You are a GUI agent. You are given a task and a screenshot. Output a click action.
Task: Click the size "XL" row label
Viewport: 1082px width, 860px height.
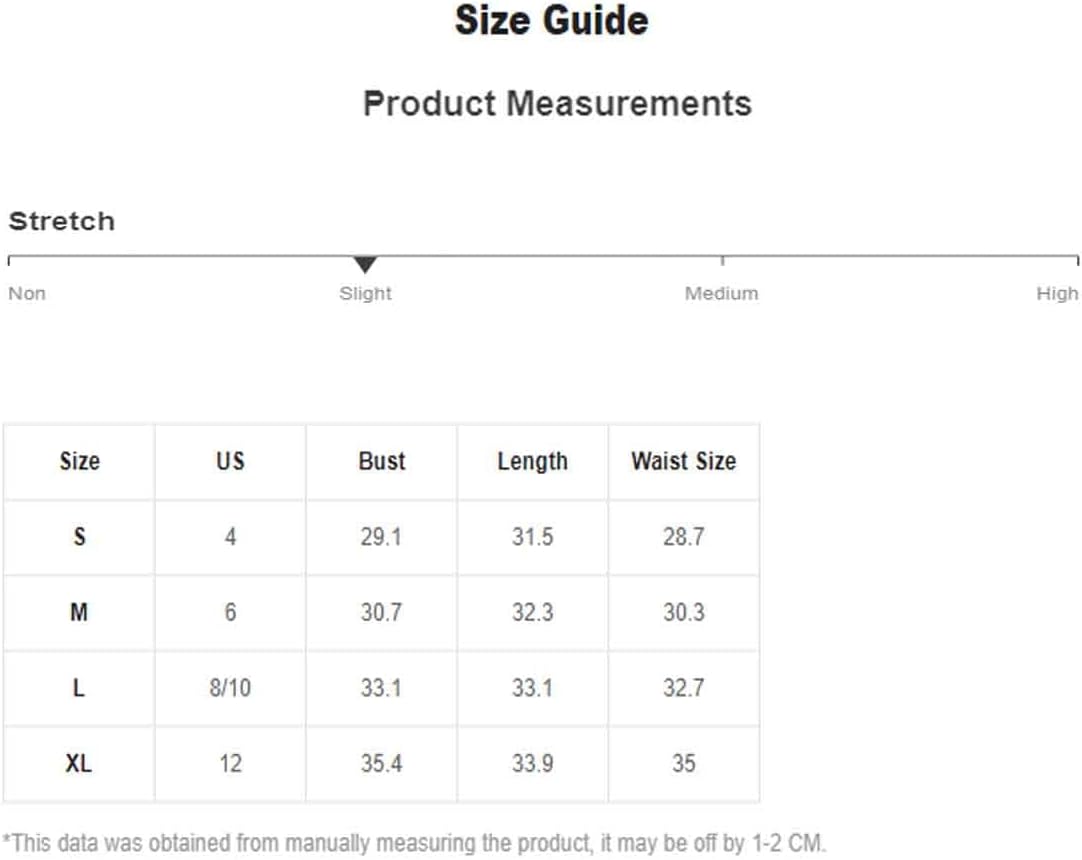tap(79, 764)
